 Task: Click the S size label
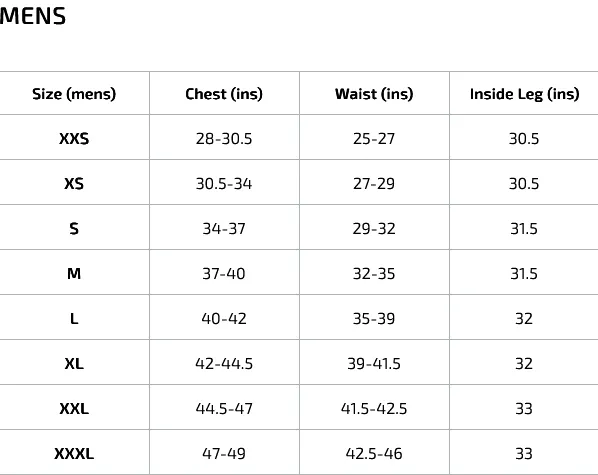pyautogui.click(x=74, y=229)
